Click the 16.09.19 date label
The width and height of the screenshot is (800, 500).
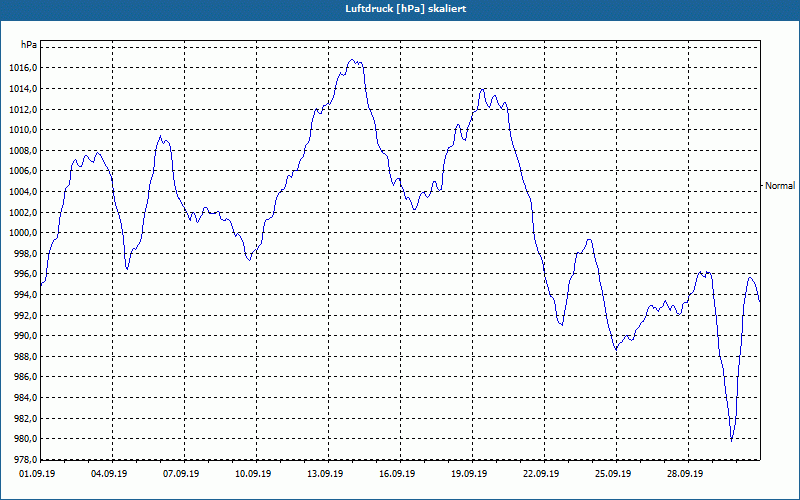point(397,473)
